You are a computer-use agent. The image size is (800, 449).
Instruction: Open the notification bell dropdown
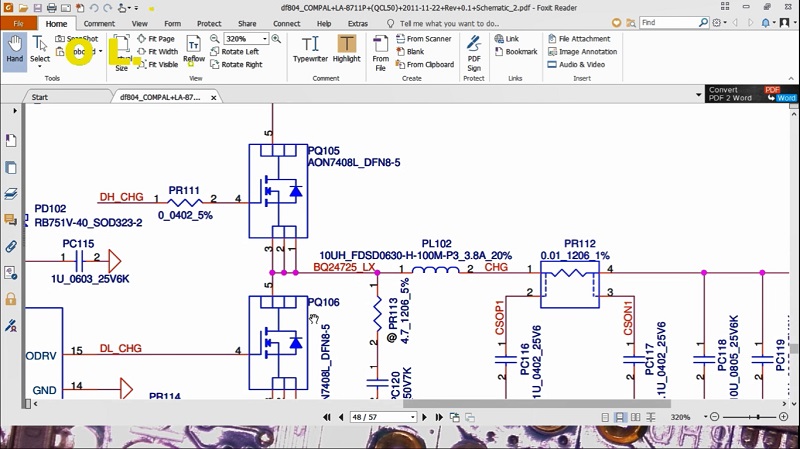(768, 23)
